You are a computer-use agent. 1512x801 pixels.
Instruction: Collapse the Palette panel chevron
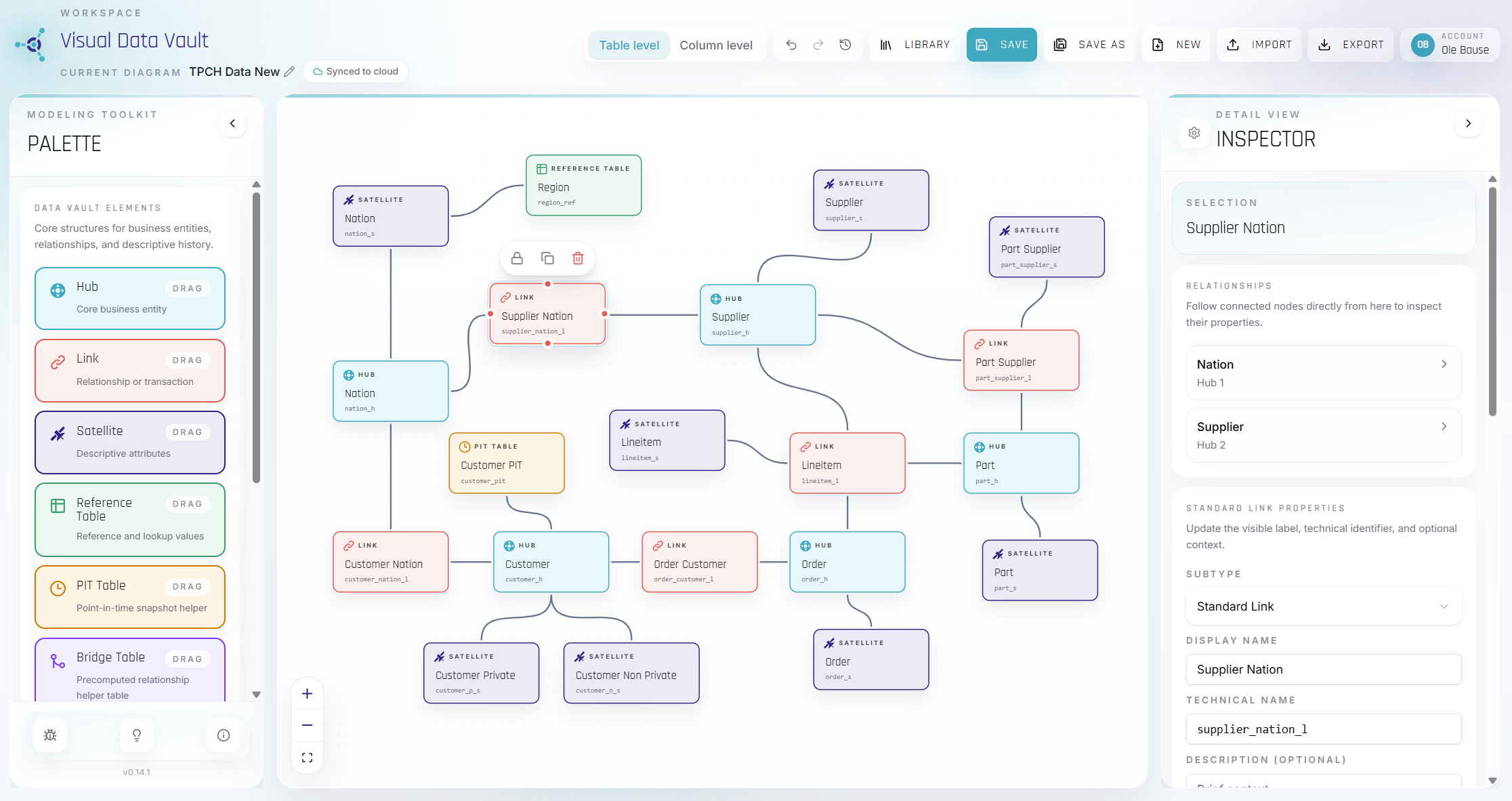click(x=232, y=123)
